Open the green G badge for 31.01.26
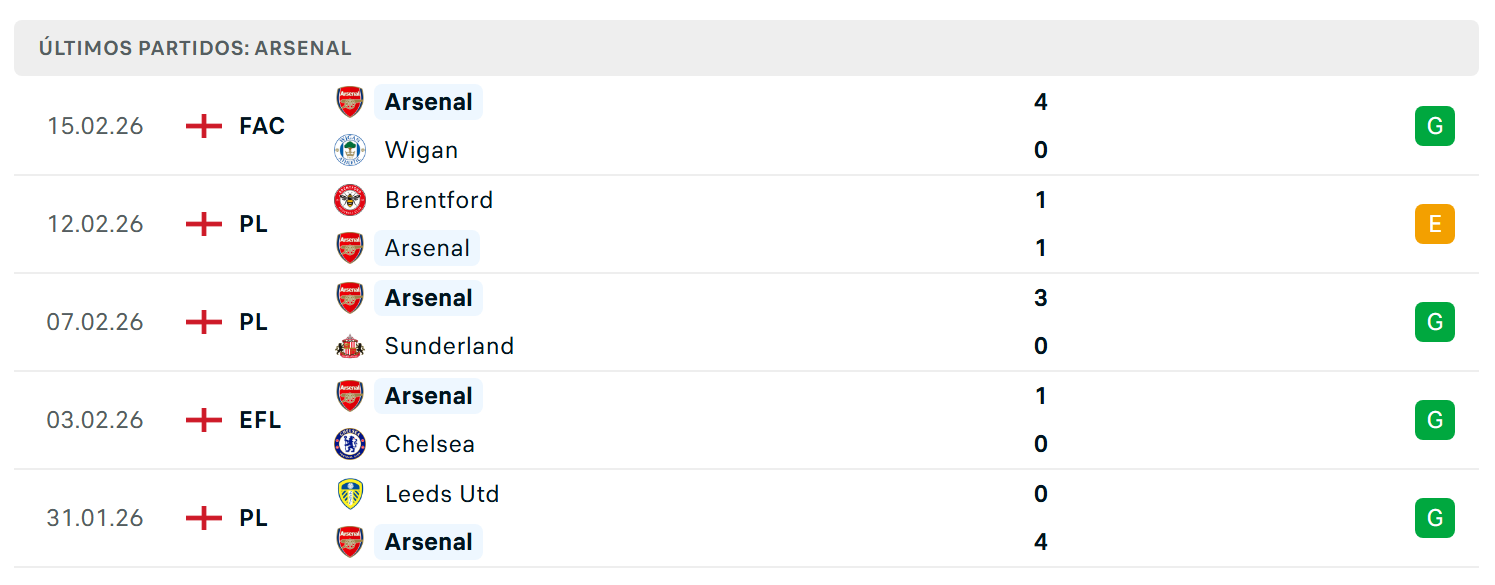This screenshot has height=585, width=1495. pyautogui.click(x=1435, y=518)
